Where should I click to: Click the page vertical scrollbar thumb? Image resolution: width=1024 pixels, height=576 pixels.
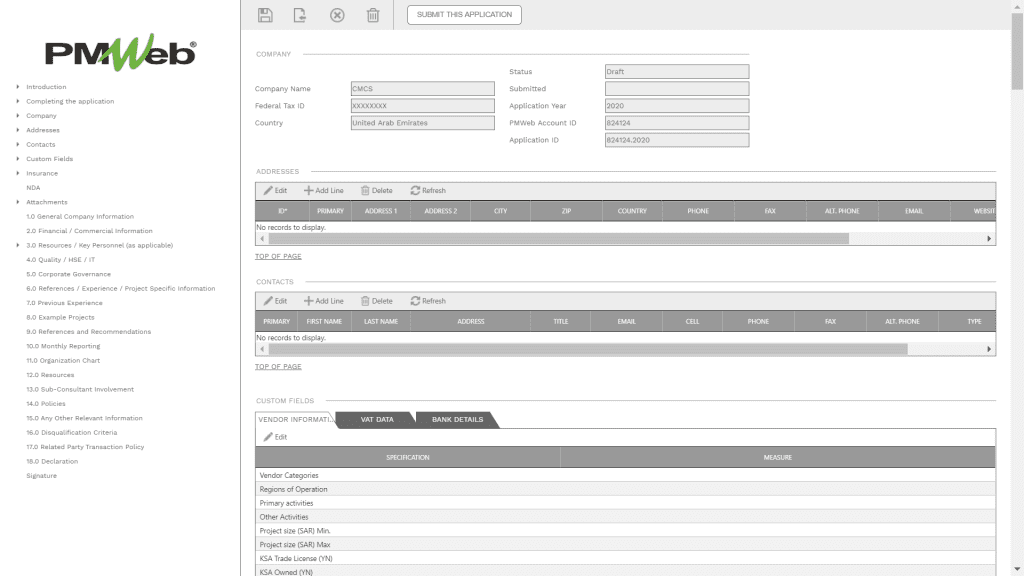click(1017, 51)
